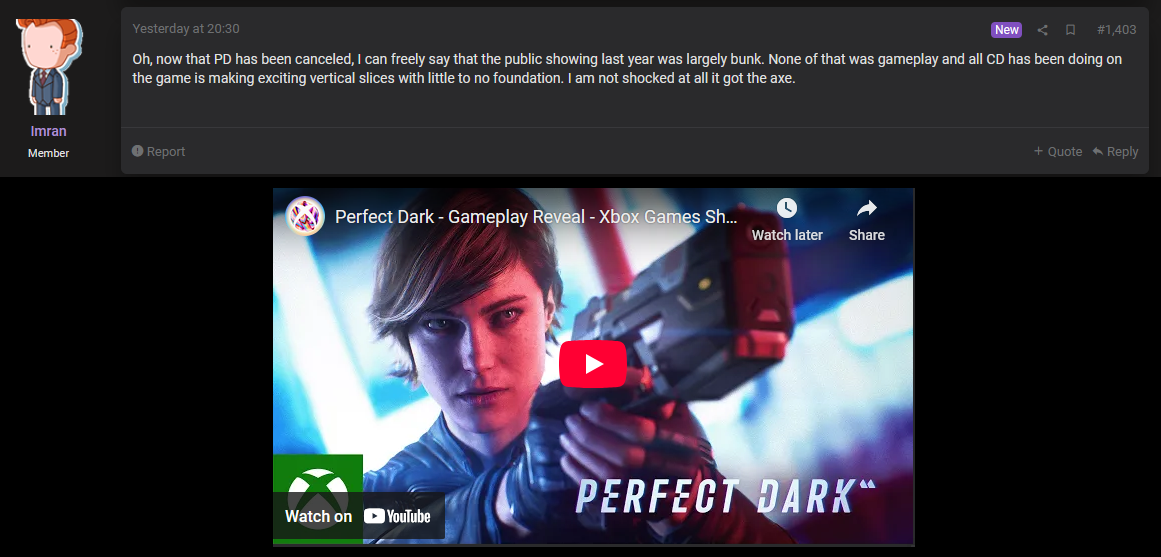The image size is (1161, 557).
Task: Open post number #1,403 permalink
Action: [1116, 30]
